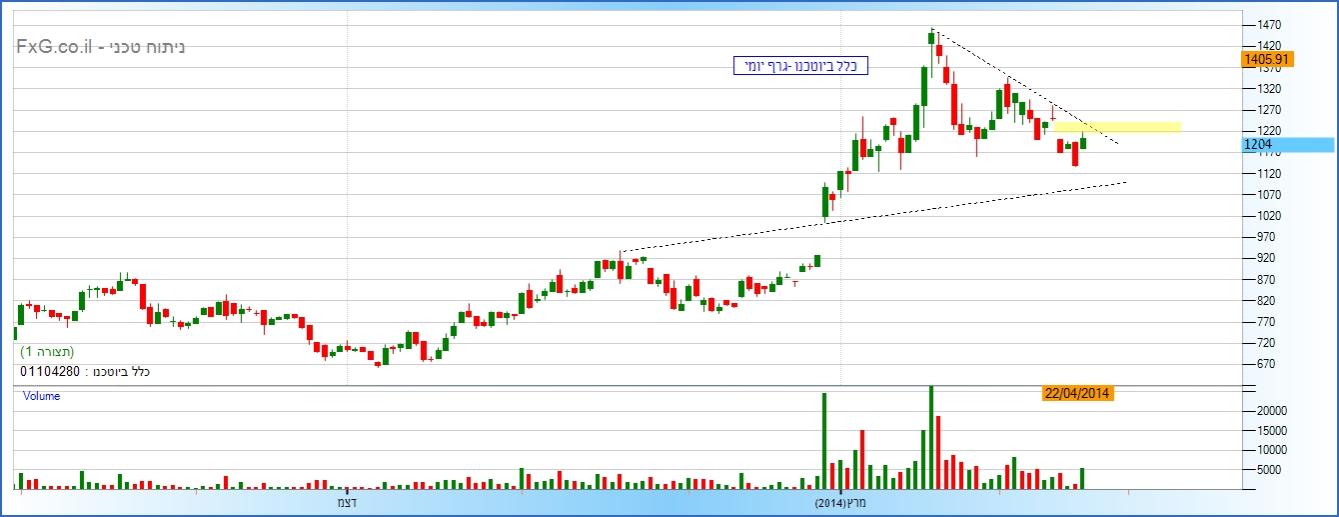Click the orange 1405.91 price tag
The image size is (1339, 517).
1268,59
